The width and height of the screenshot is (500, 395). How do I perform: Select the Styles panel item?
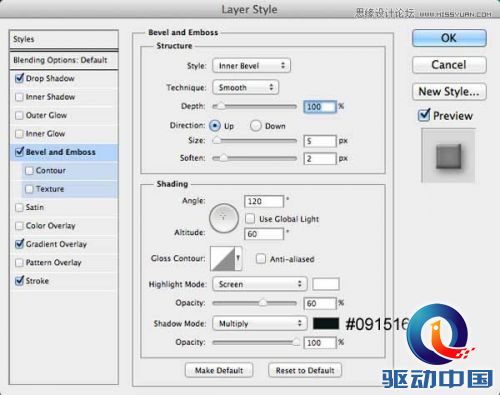click(64, 39)
